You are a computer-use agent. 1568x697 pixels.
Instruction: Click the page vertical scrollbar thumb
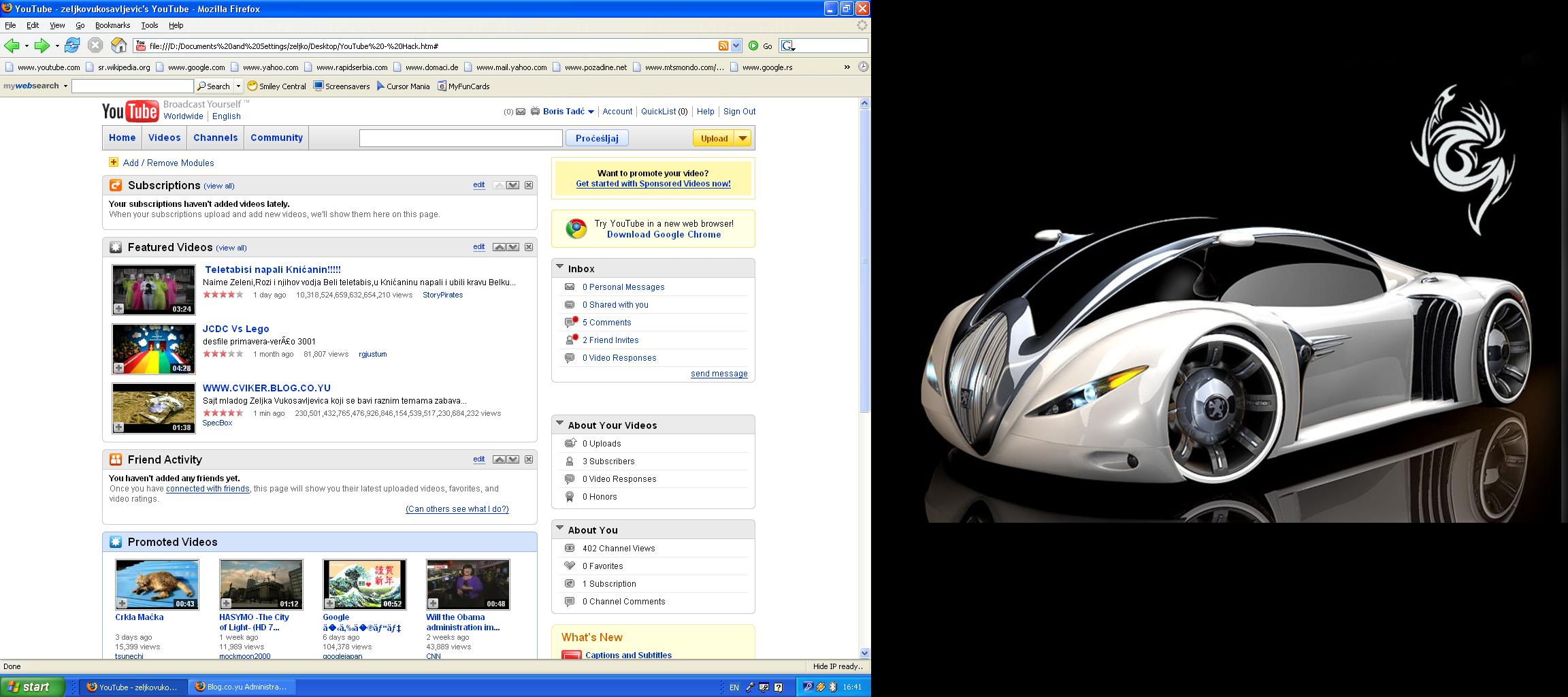click(864, 261)
